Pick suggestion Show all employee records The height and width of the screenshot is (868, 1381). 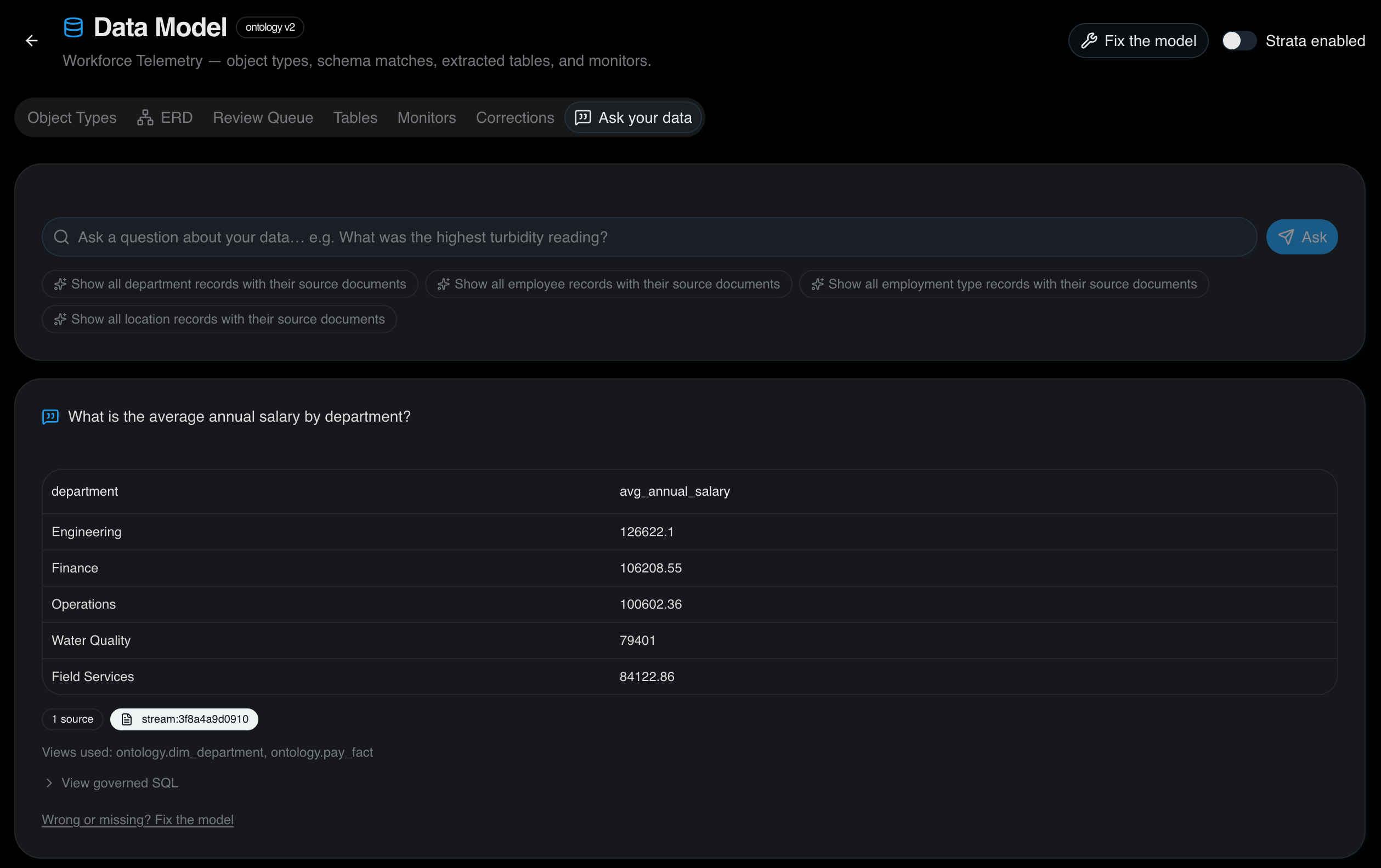[608, 284]
